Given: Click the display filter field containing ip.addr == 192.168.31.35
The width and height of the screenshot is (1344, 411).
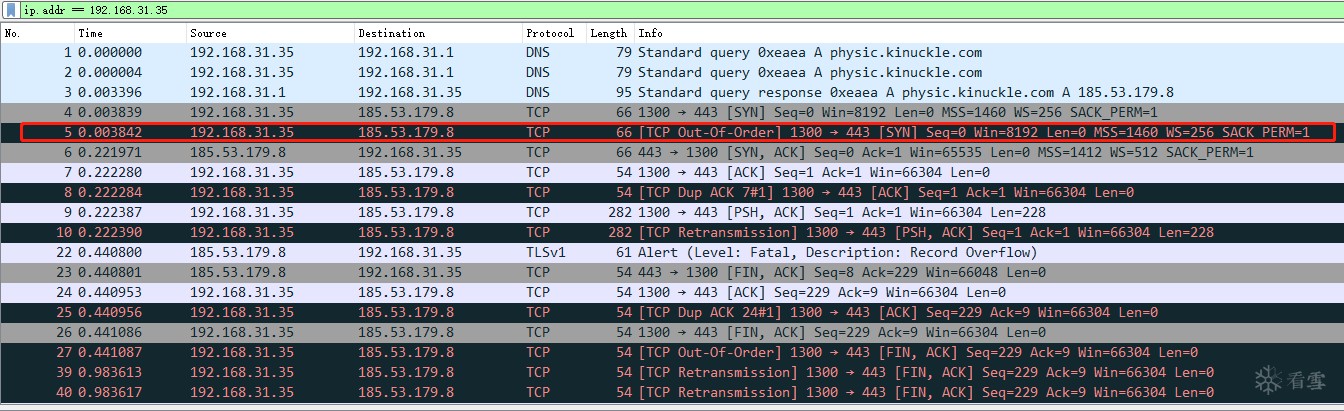Looking at the screenshot, I should click(x=680, y=10).
